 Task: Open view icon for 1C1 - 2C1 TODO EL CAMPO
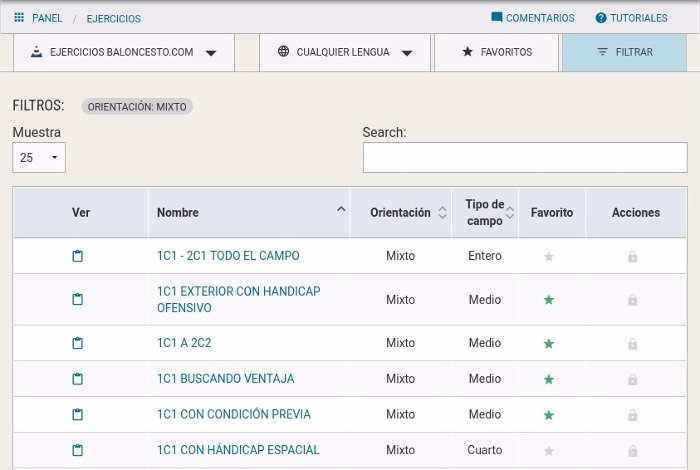(78, 256)
